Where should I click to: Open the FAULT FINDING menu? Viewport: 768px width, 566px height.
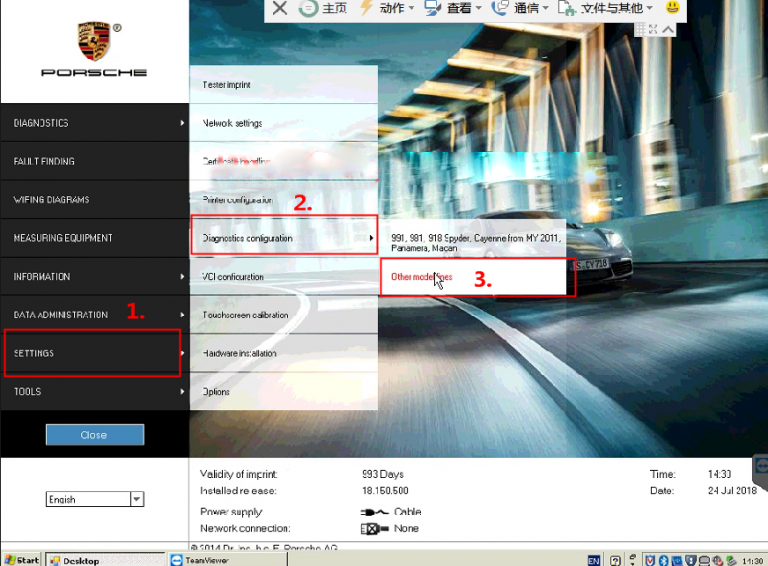(x=95, y=161)
